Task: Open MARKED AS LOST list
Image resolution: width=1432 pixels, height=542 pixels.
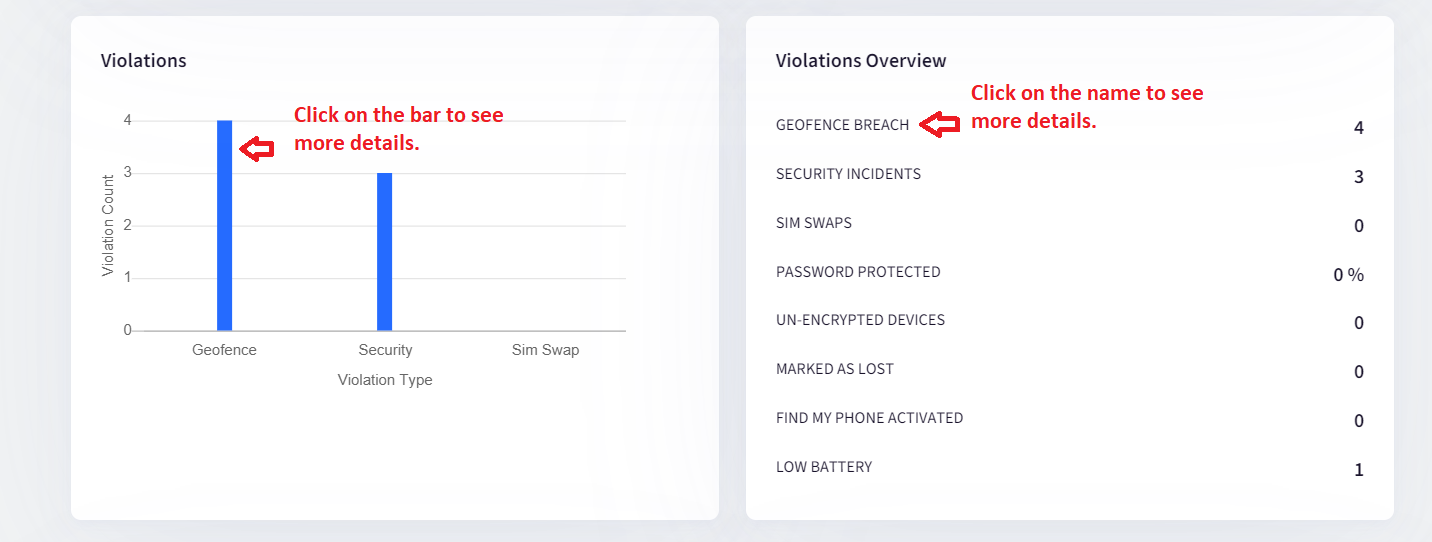Action: pyautogui.click(x=835, y=370)
